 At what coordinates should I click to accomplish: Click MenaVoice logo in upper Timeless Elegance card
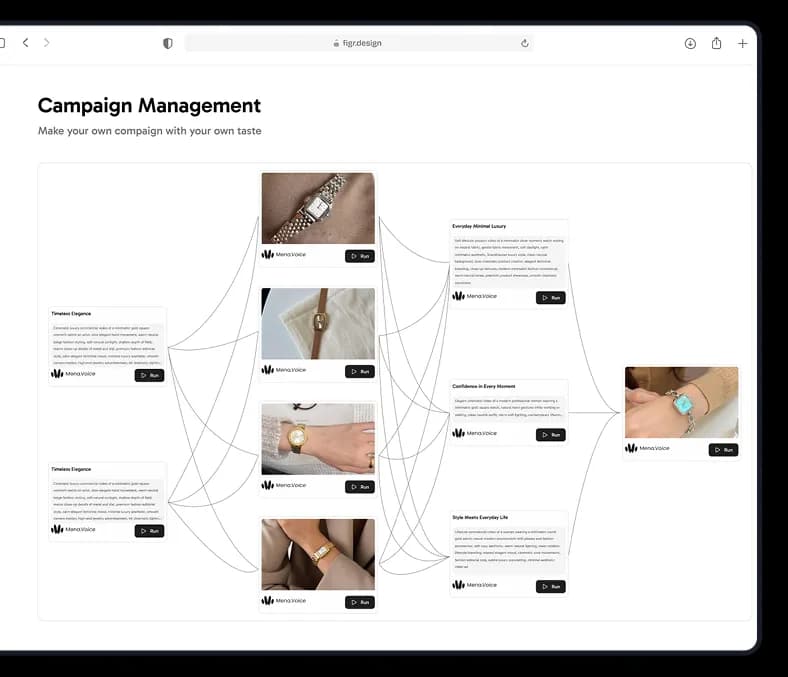click(x=73, y=374)
